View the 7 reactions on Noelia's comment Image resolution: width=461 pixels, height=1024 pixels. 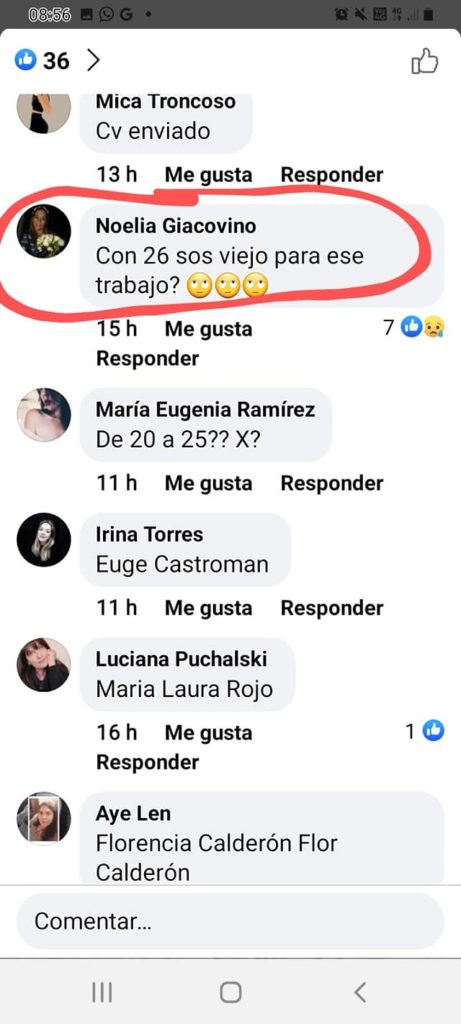click(413, 327)
